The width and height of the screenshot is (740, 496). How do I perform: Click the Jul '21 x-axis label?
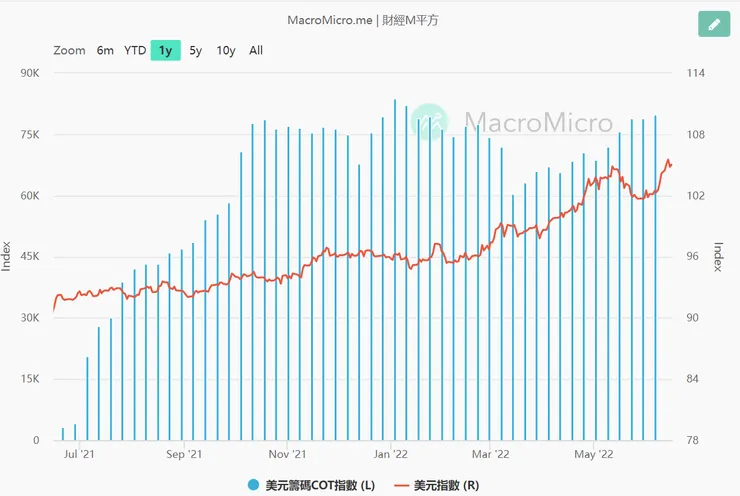pyautogui.click(x=79, y=454)
